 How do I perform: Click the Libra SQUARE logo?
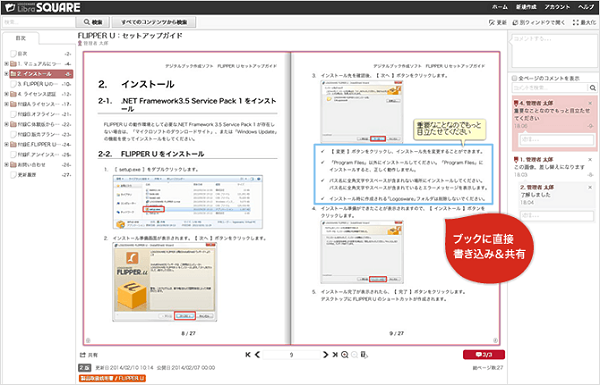pyautogui.click(x=43, y=7)
